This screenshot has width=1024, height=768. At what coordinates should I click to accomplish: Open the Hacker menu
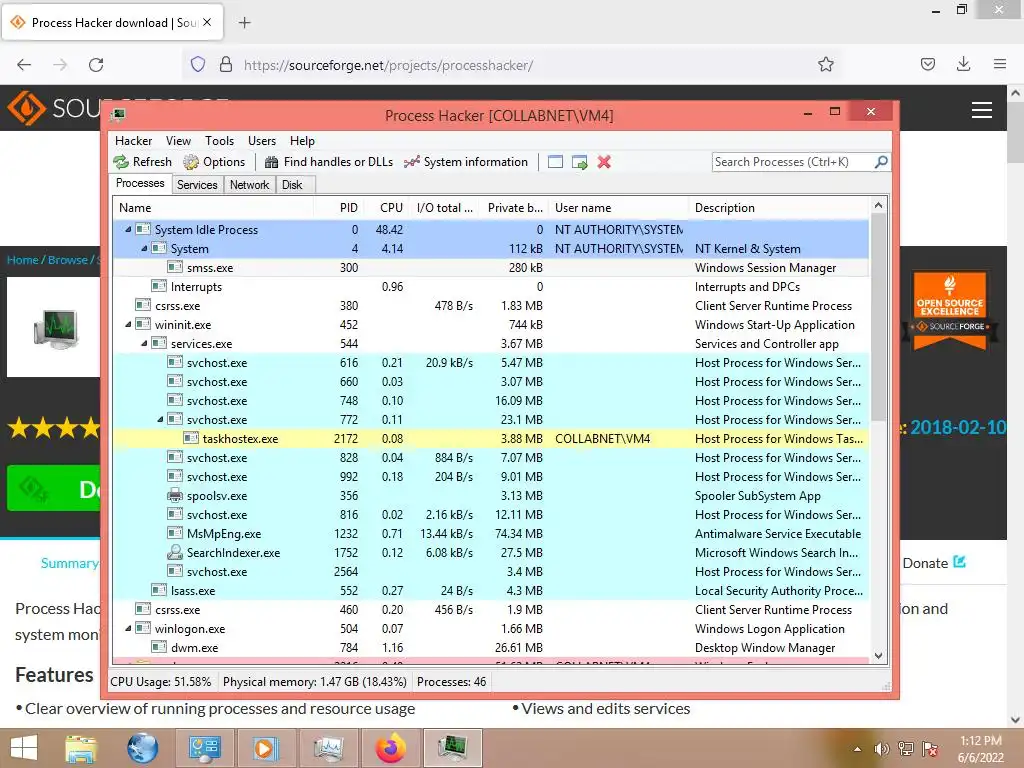[133, 141]
